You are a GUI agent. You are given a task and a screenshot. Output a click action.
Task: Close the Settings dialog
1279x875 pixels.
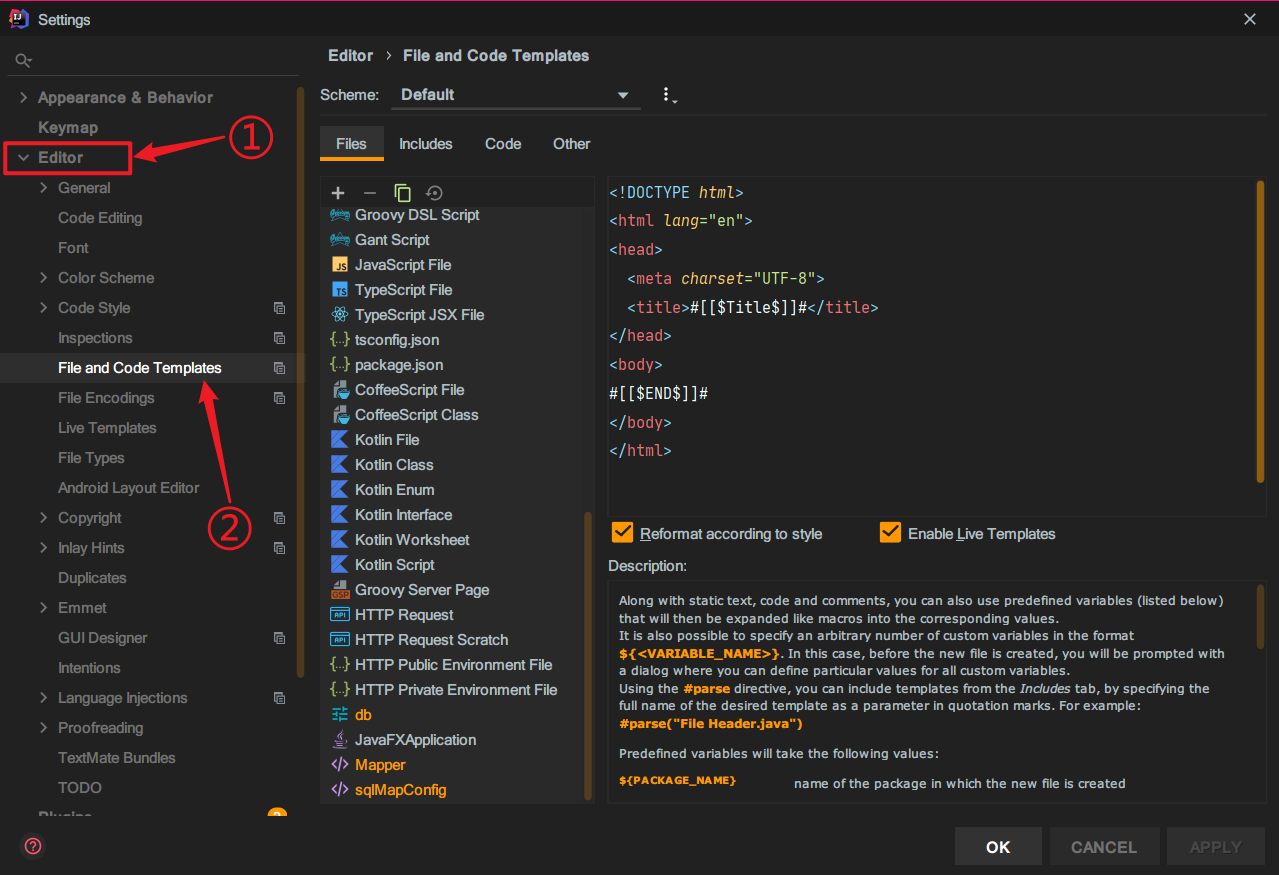point(1250,19)
